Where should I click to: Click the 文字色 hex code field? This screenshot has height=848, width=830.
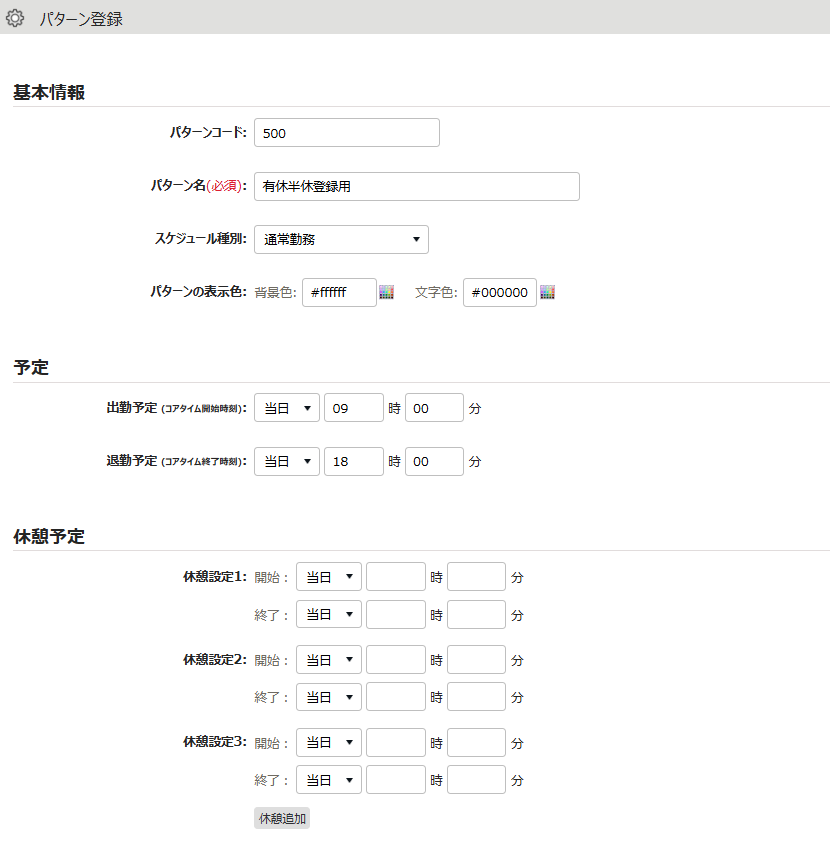(x=499, y=292)
